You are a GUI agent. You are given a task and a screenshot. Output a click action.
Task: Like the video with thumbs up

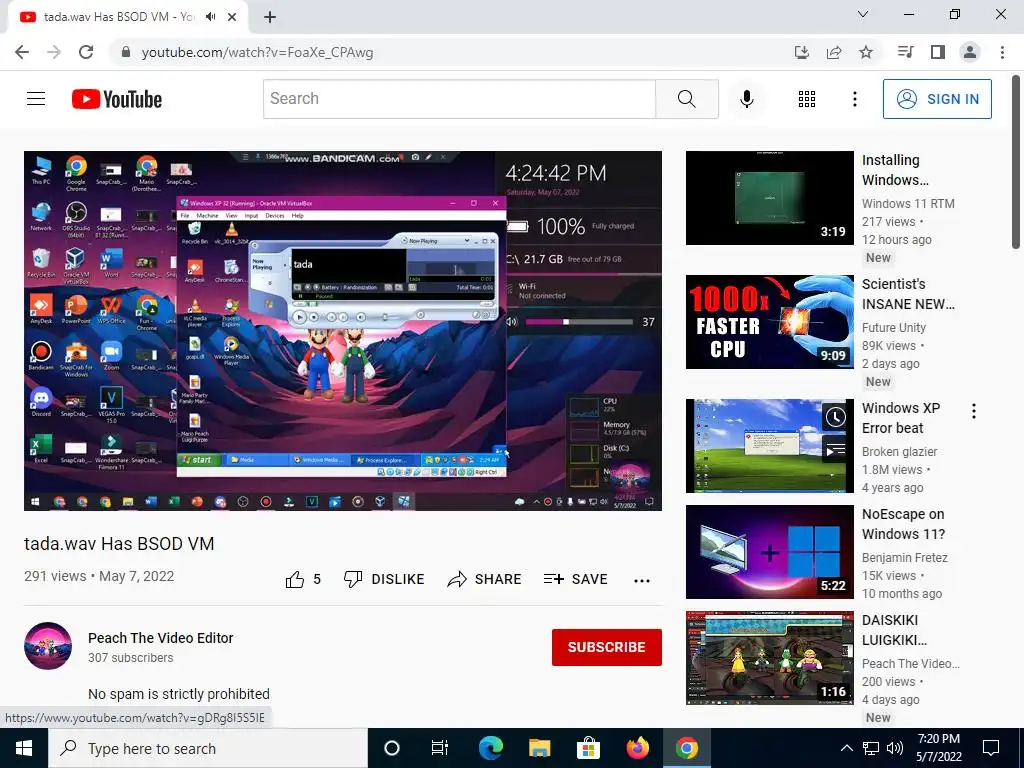303,579
